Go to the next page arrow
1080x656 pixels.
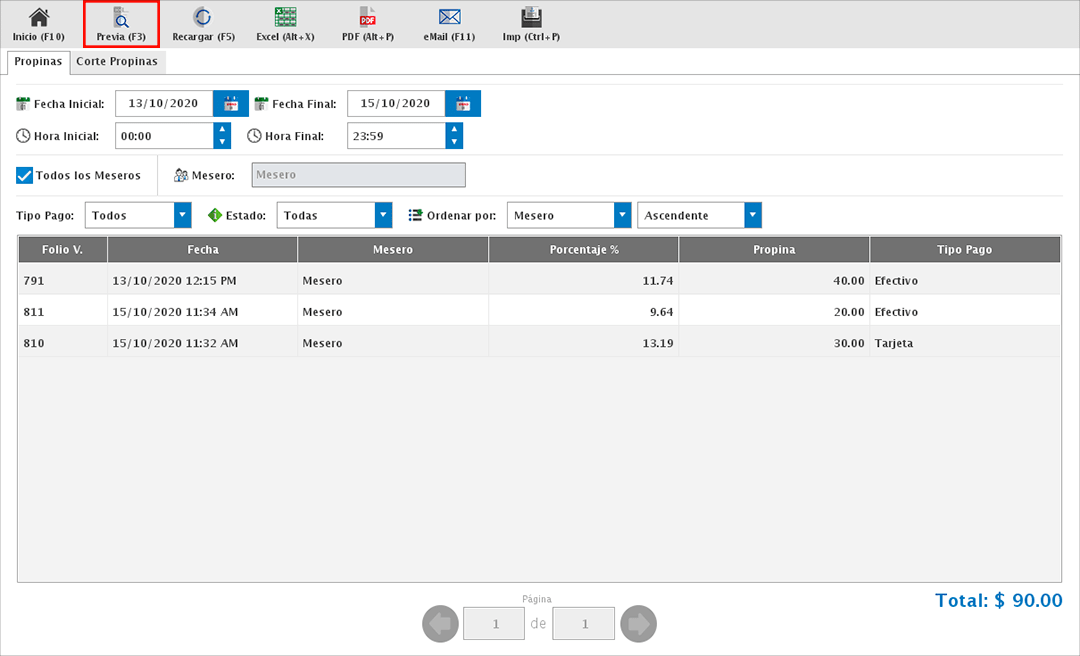[638, 624]
